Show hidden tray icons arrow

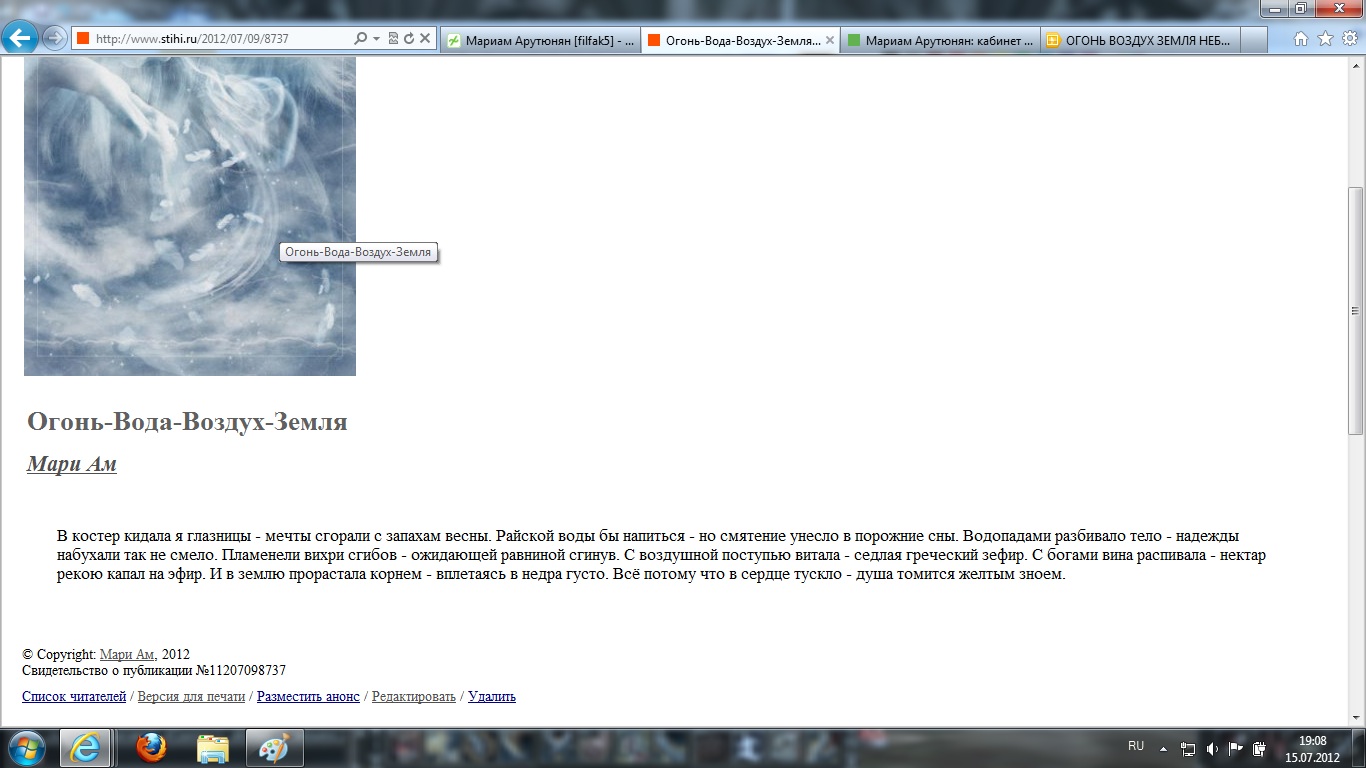(x=1163, y=748)
